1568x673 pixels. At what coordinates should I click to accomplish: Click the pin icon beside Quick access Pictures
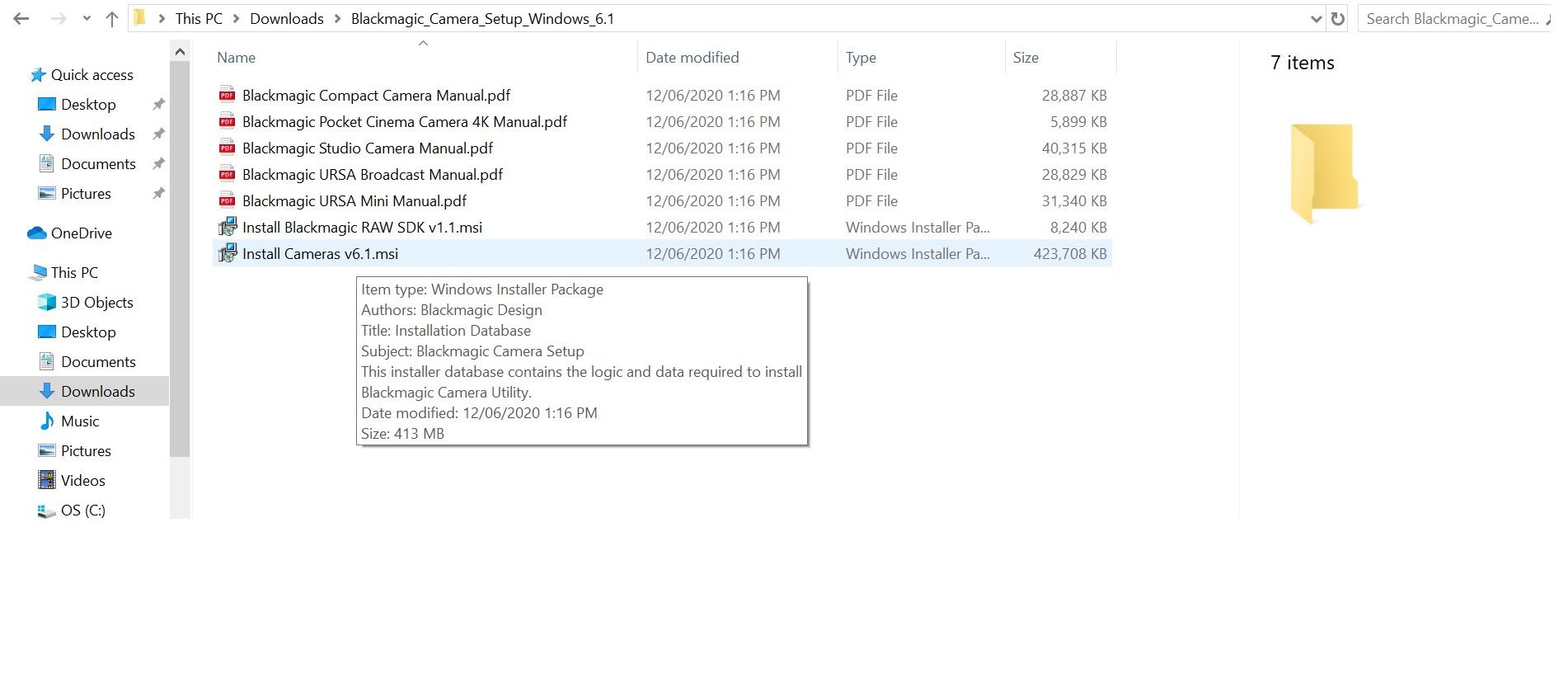coord(158,193)
